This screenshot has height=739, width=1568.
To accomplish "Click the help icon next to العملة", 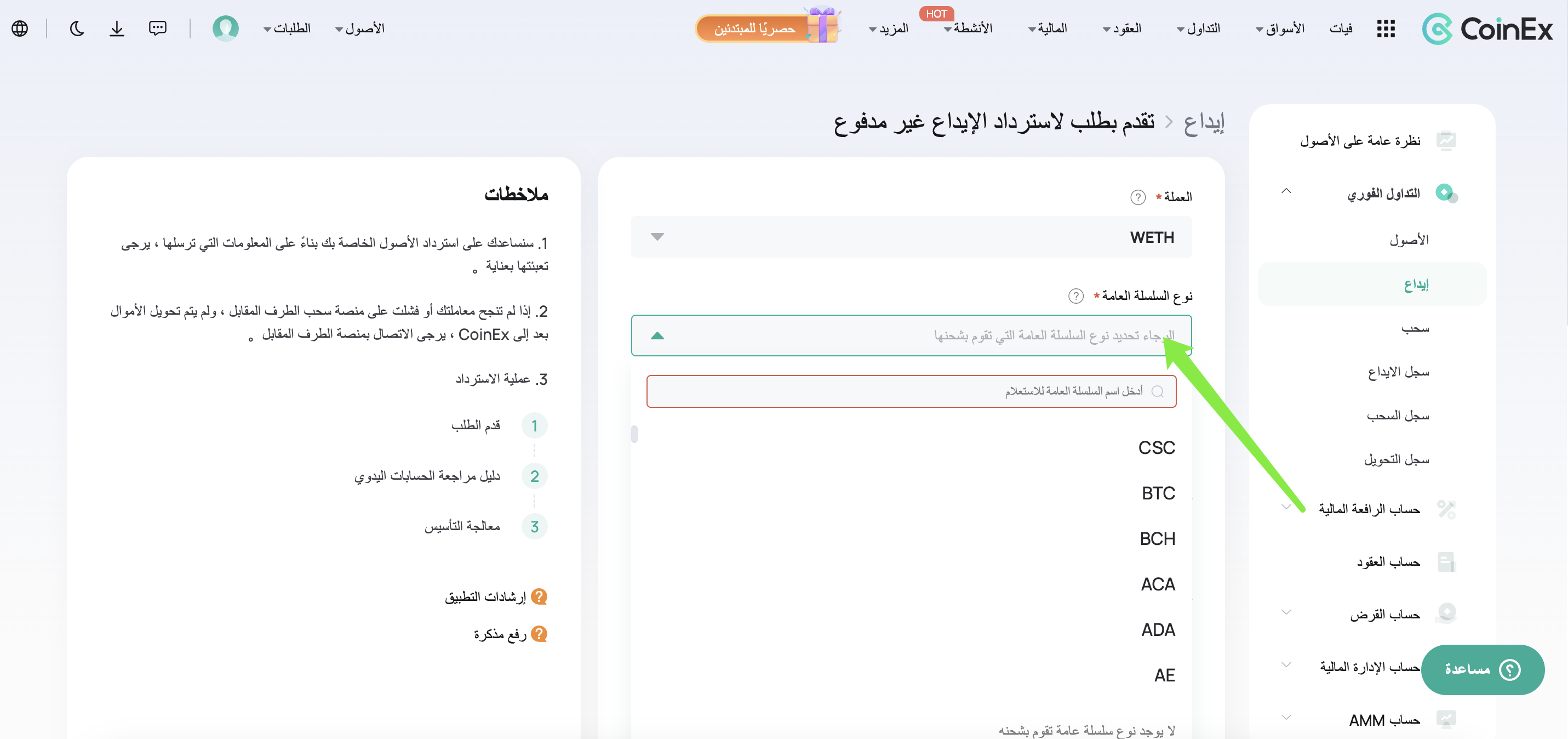I will point(1138,197).
